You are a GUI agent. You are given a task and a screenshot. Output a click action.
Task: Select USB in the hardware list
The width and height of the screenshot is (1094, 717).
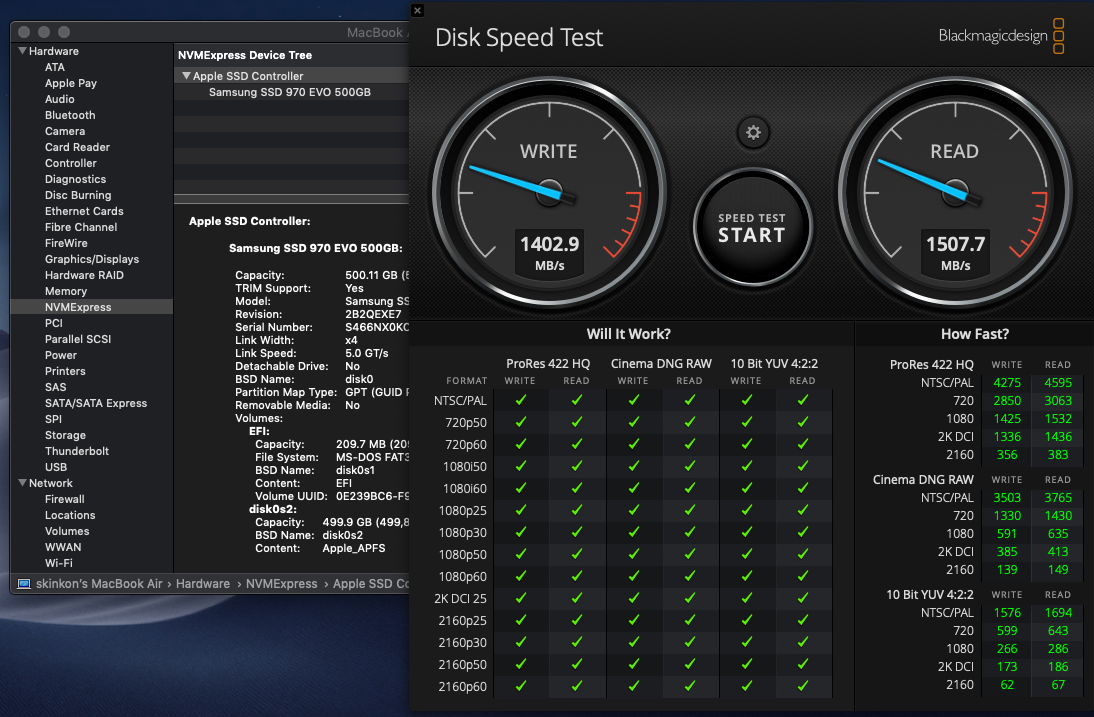tap(56, 467)
